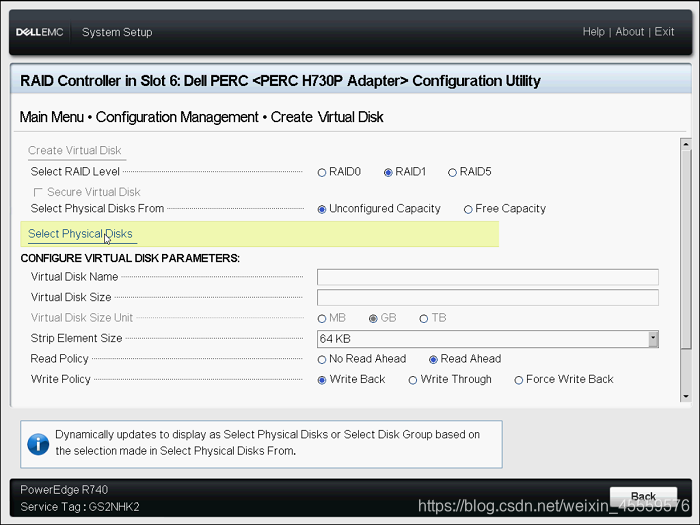This screenshot has width=700, height=525.
Task: Select RAID1 level option
Action: point(388,172)
